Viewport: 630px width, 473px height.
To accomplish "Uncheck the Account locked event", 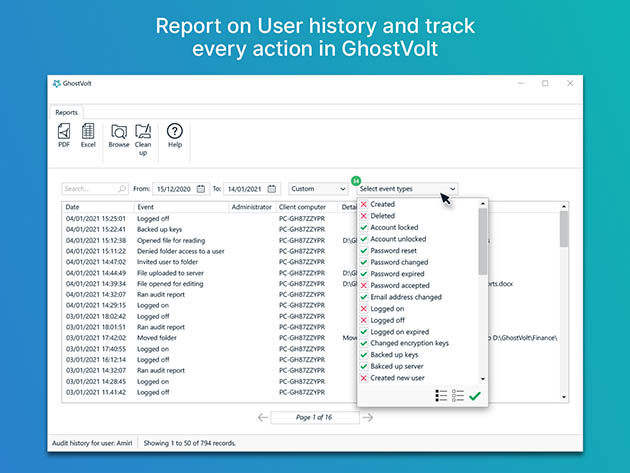I will point(364,227).
